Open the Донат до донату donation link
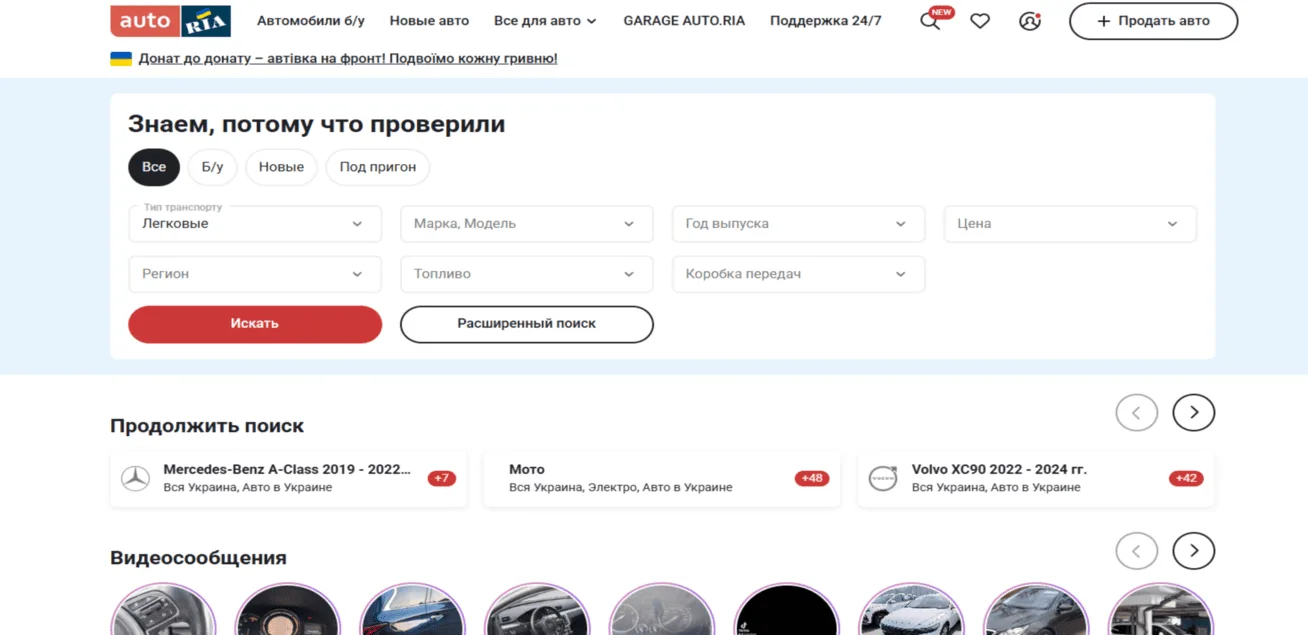This screenshot has height=635, width=1308. tap(348, 59)
